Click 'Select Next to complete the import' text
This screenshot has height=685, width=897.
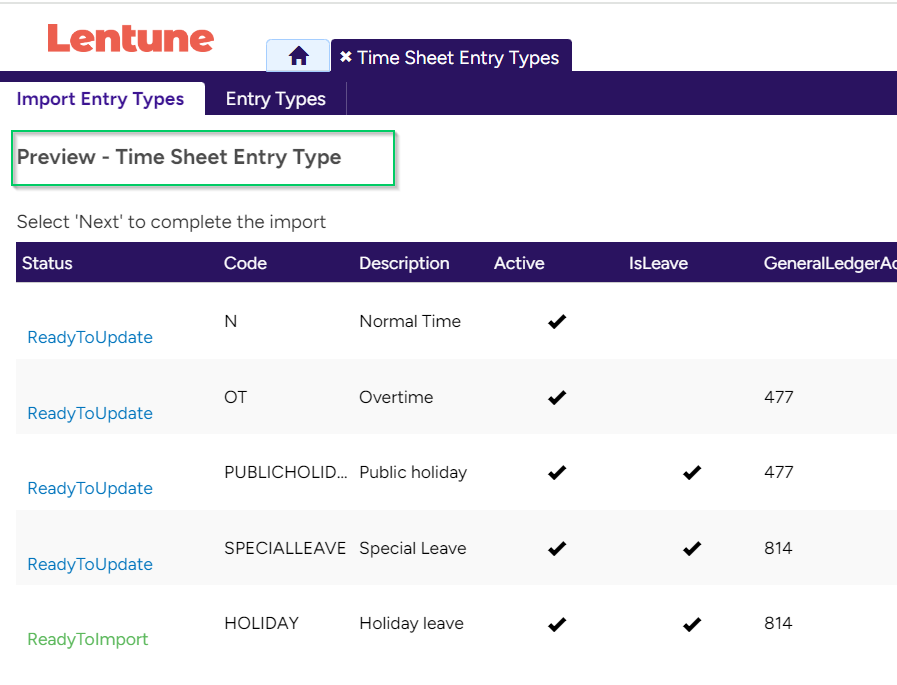[x=171, y=222]
